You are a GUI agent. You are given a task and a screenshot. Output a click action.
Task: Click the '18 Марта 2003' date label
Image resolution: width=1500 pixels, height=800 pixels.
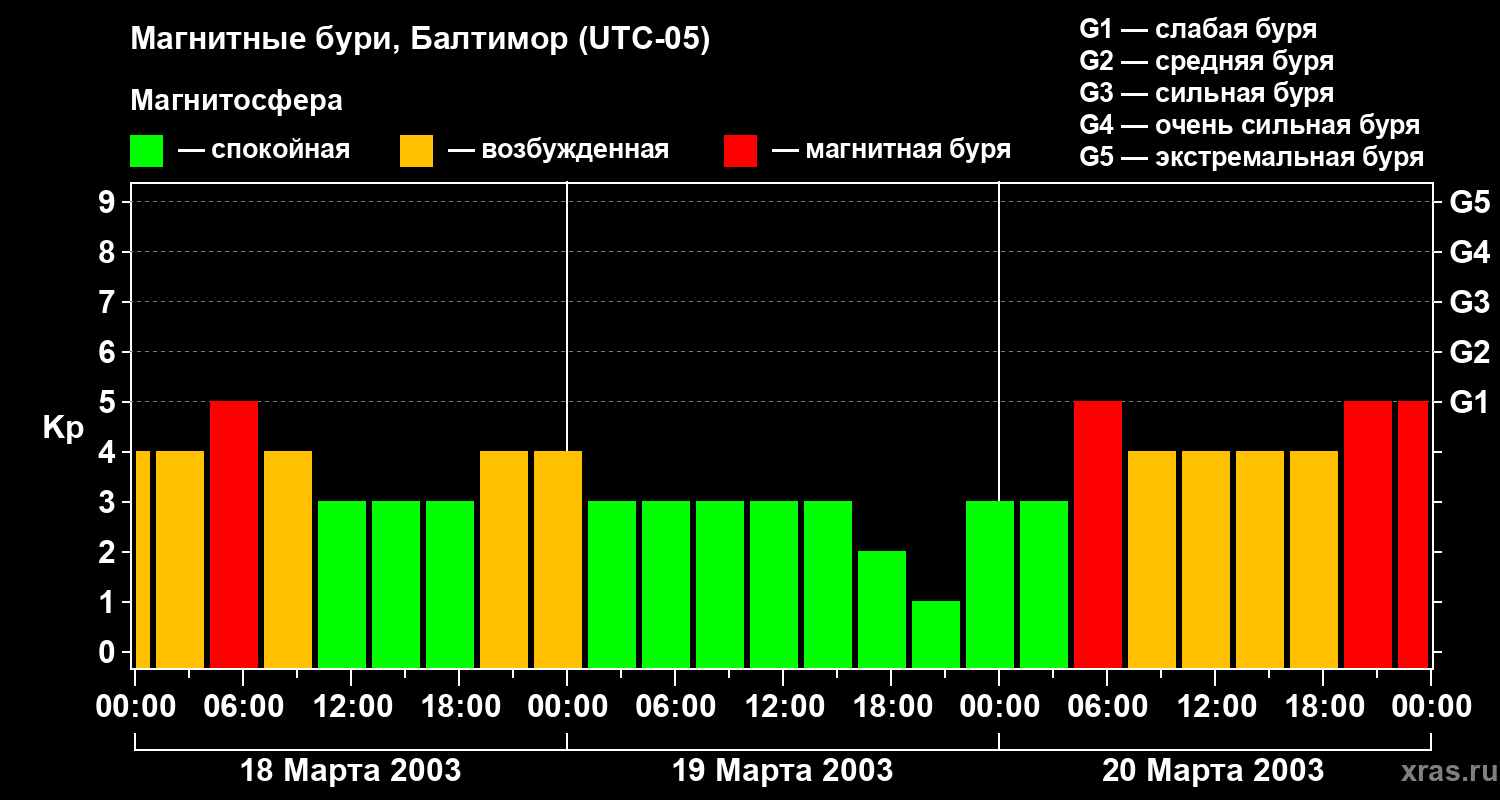[350, 771]
